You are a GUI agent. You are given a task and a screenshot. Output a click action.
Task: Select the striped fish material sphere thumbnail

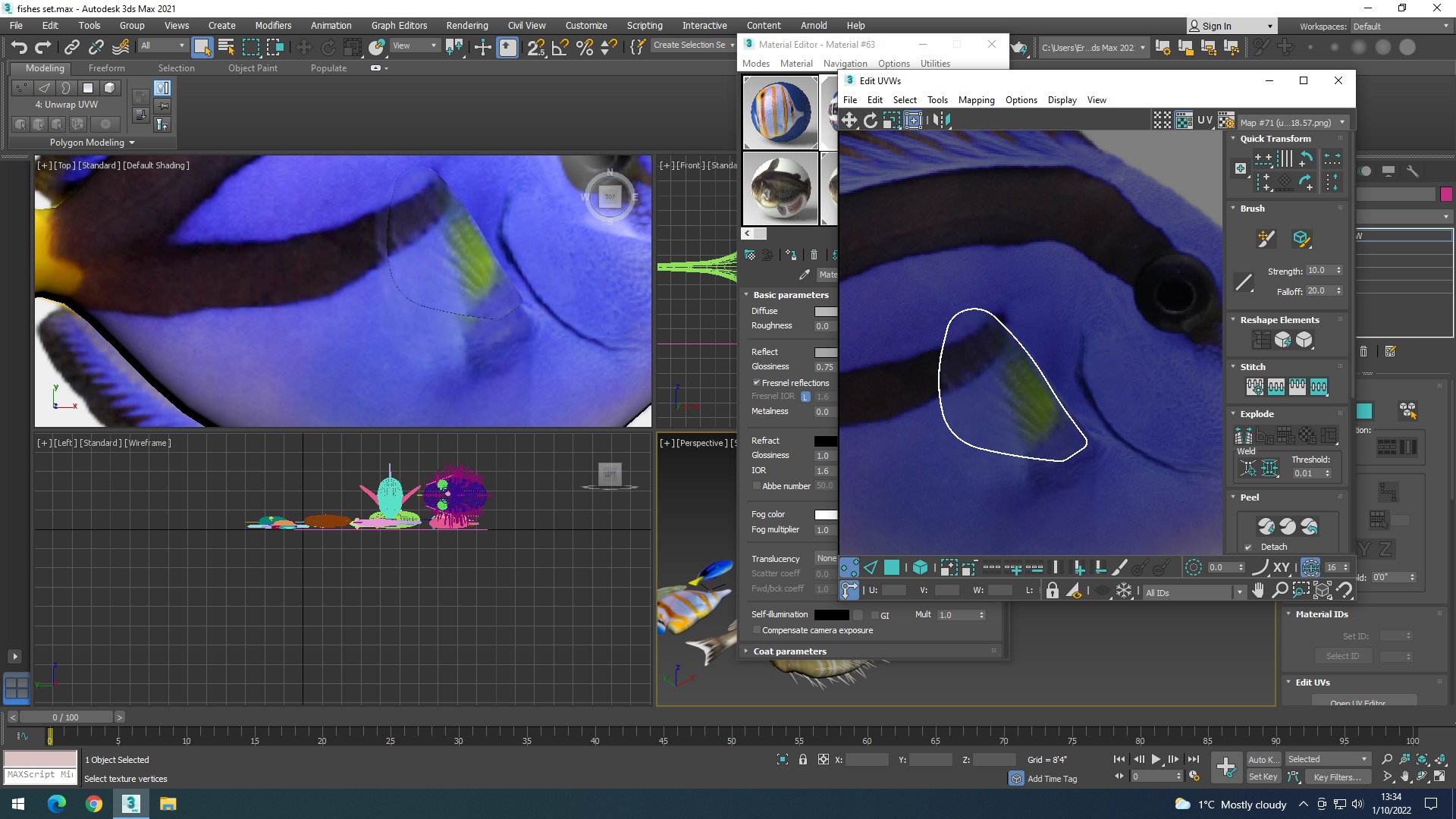tap(780, 112)
